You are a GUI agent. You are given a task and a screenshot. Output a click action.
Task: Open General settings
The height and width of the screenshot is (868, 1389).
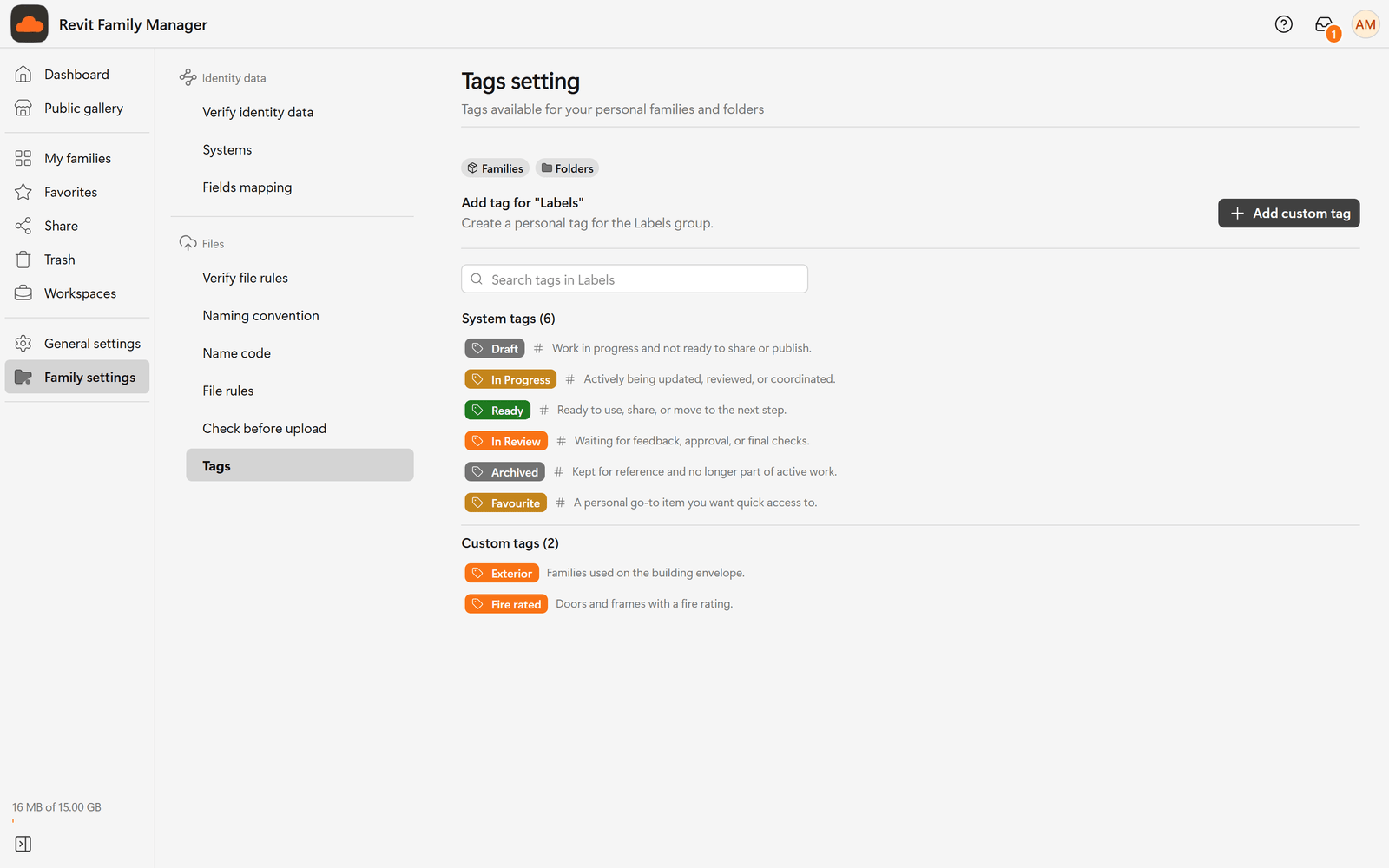click(77, 344)
